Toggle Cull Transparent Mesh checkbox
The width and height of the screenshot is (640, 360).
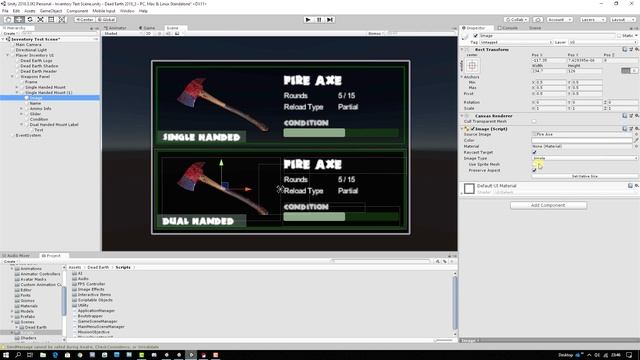point(534,121)
